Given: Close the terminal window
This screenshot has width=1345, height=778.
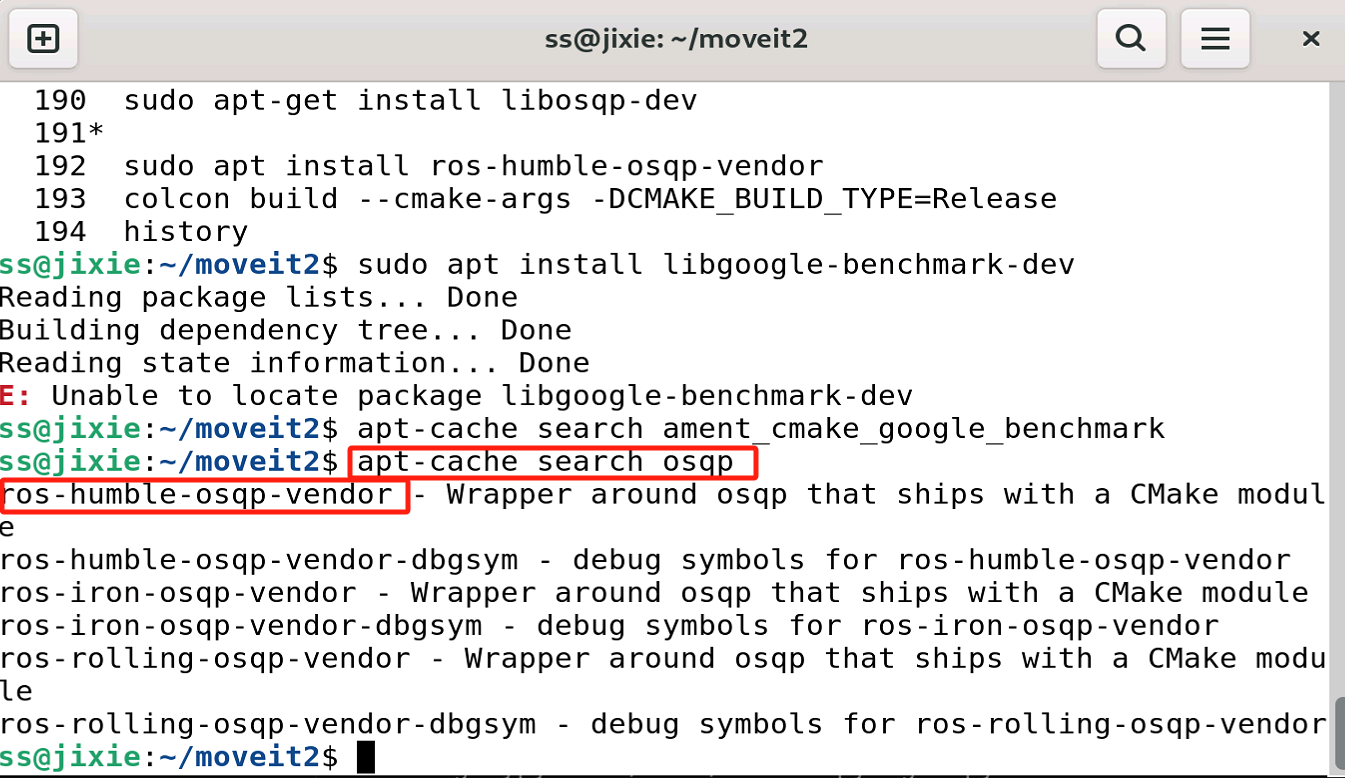Looking at the screenshot, I should (x=1311, y=39).
